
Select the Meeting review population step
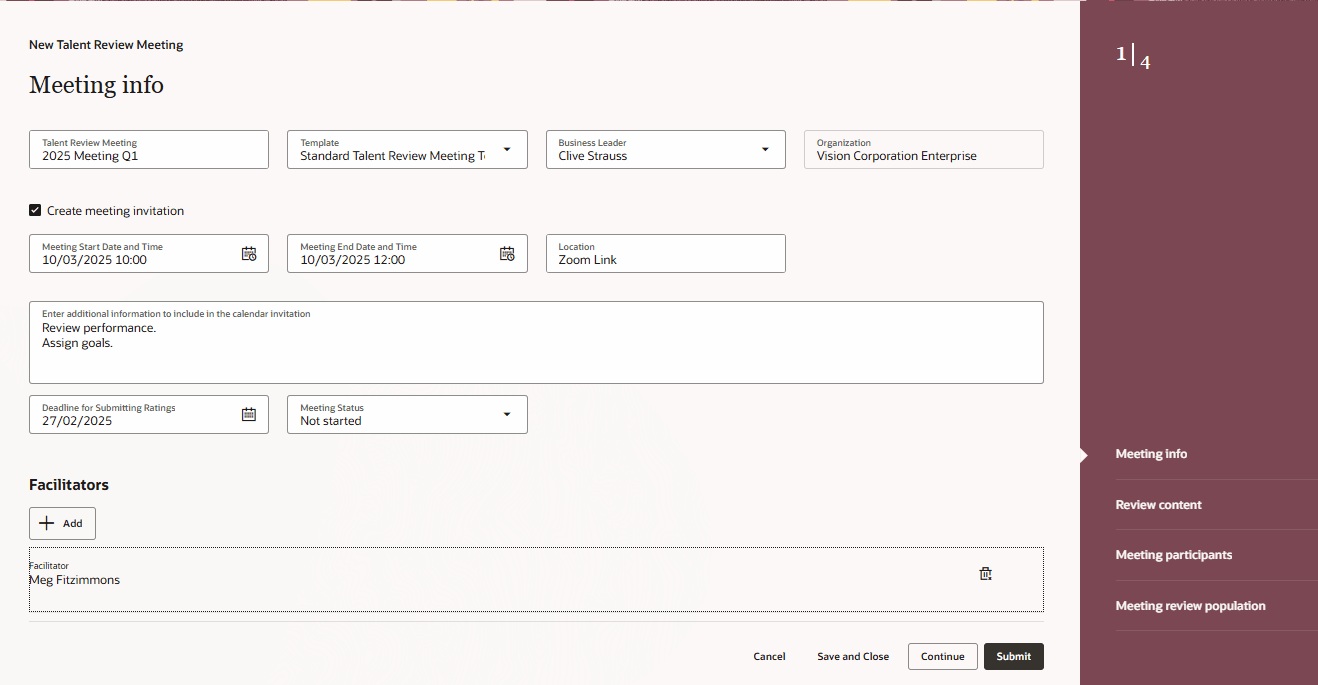[1190, 605]
